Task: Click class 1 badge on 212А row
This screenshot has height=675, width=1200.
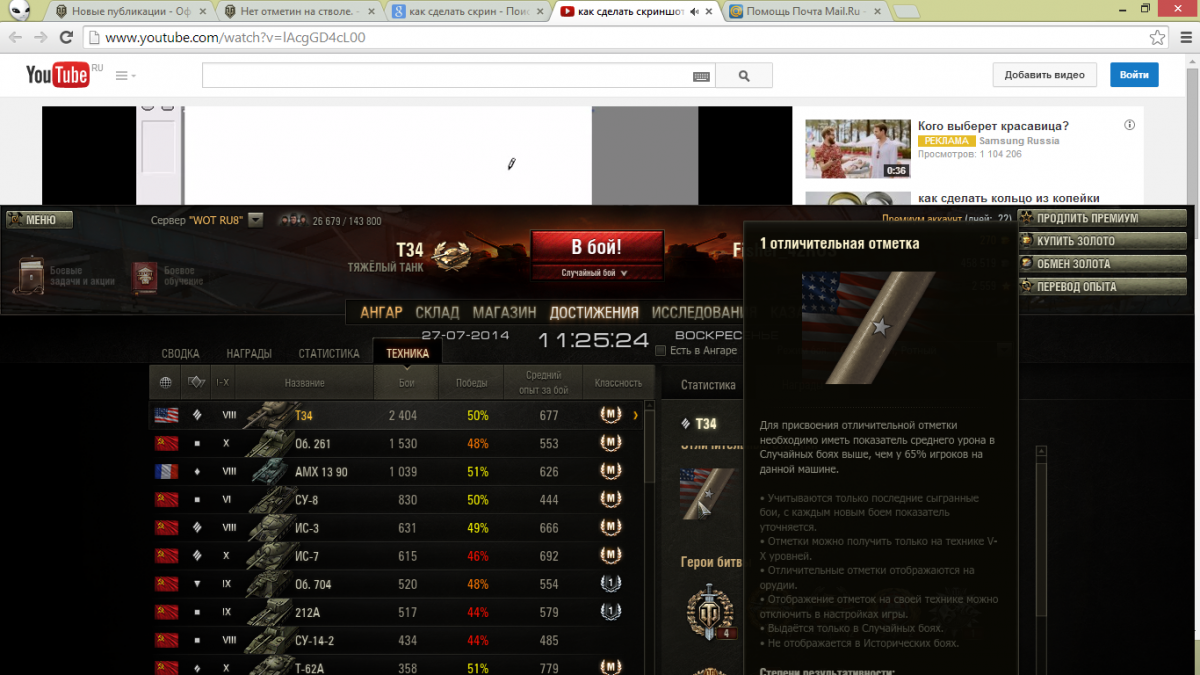Action: pos(610,611)
